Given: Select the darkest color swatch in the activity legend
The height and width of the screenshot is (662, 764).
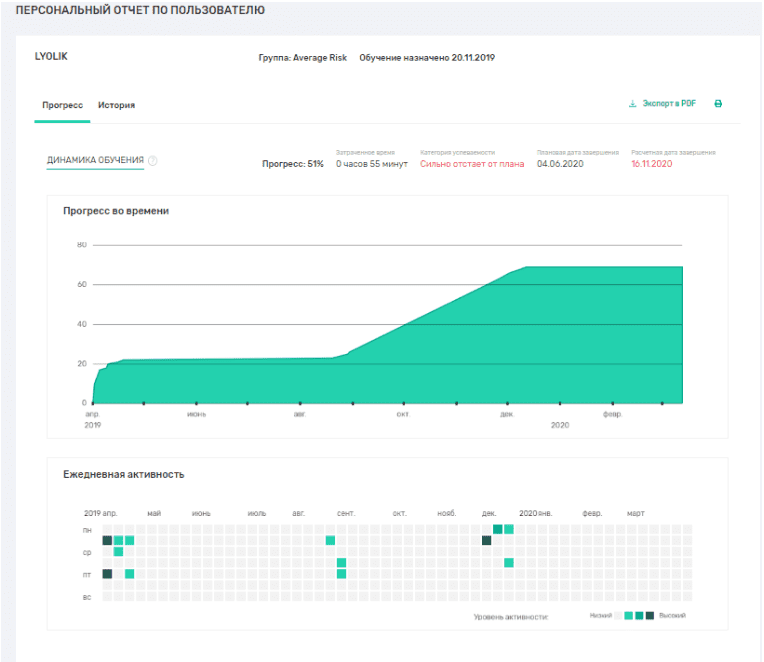Looking at the screenshot, I should [x=650, y=616].
